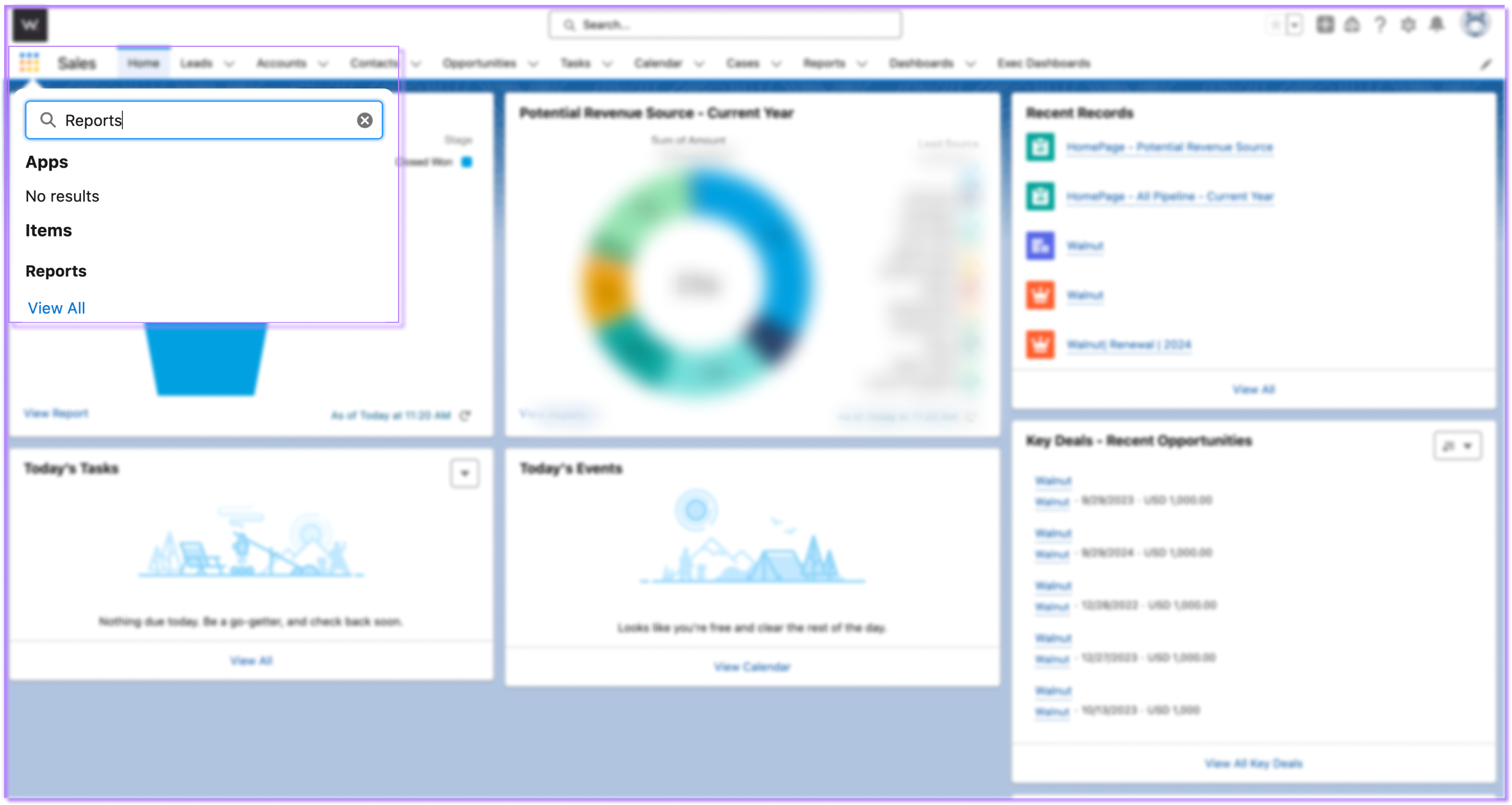Expand the Dashboards tab dropdown chevron
Image resolution: width=1512 pixels, height=805 pixels.
pyautogui.click(x=970, y=64)
